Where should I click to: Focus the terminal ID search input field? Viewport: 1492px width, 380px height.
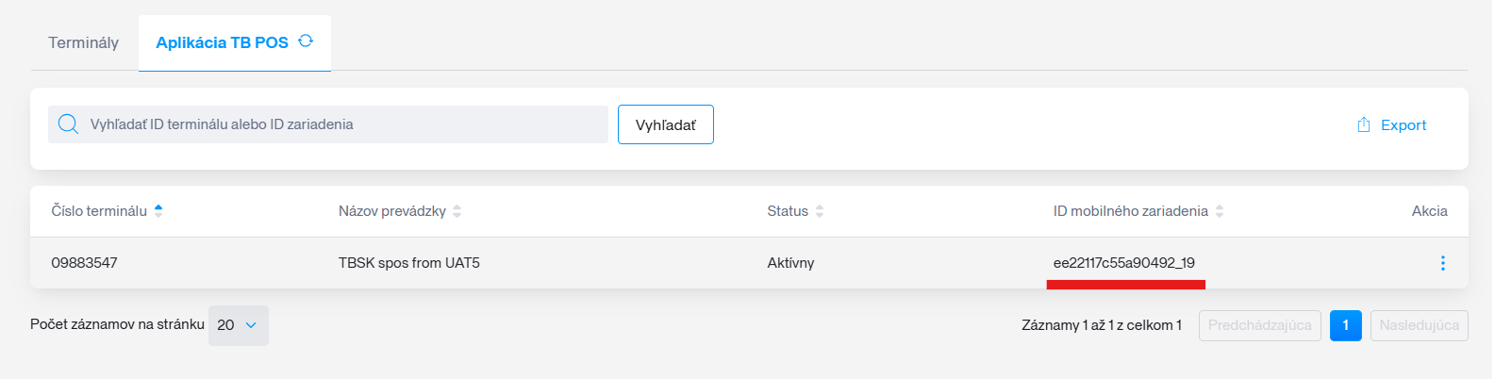coord(328,124)
